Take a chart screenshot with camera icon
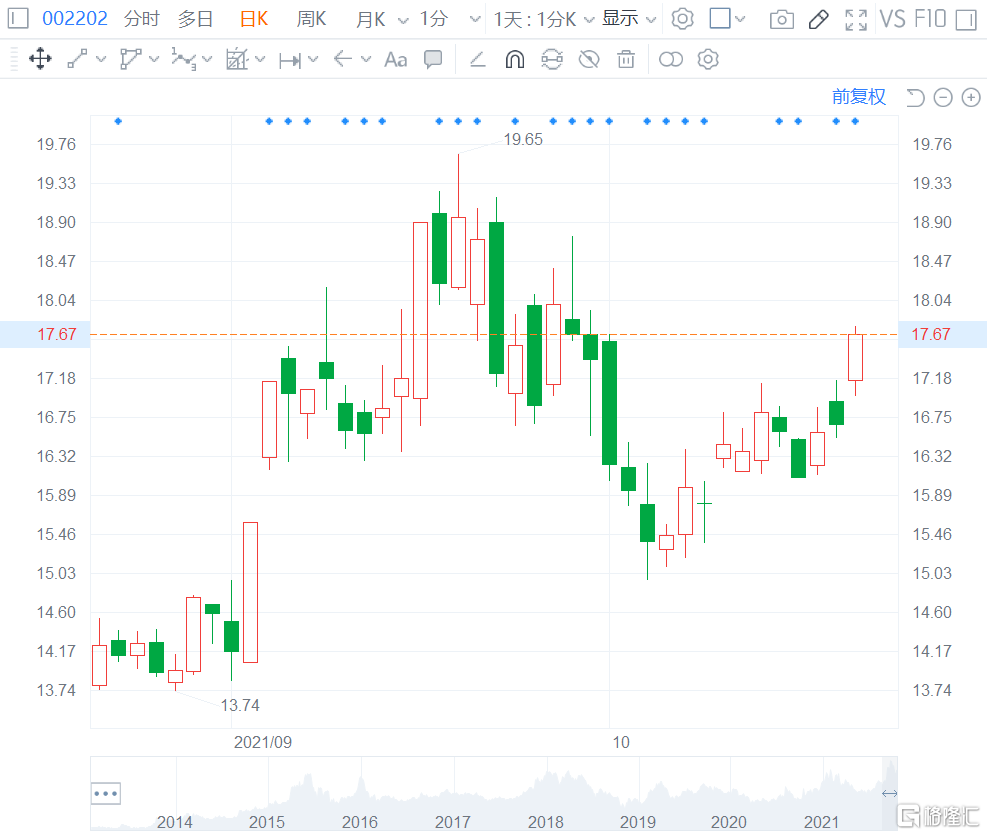This screenshot has width=987, height=835. pos(782,19)
